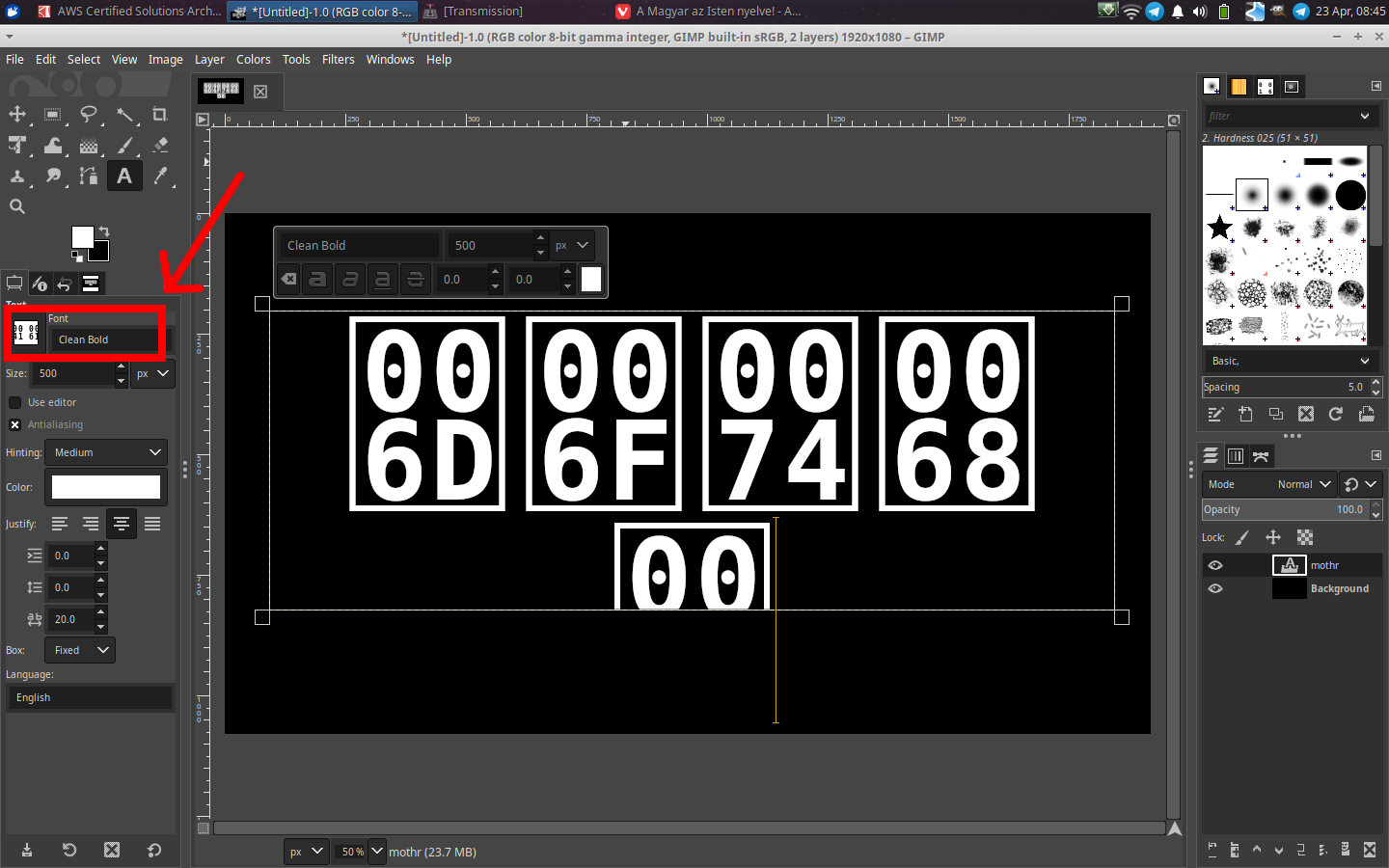Screen dimensions: 1389x868
Task: Select the Paths tool
Action: coord(89,176)
